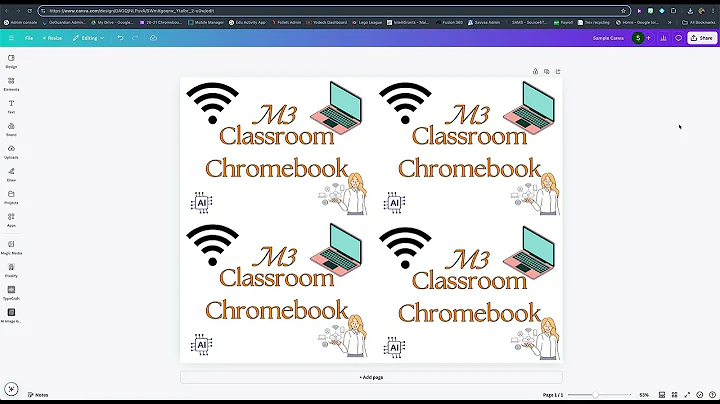Image resolution: width=720 pixels, height=404 pixels.
Task: Open the hamburger main menu
Action: (x=11, y=38)
